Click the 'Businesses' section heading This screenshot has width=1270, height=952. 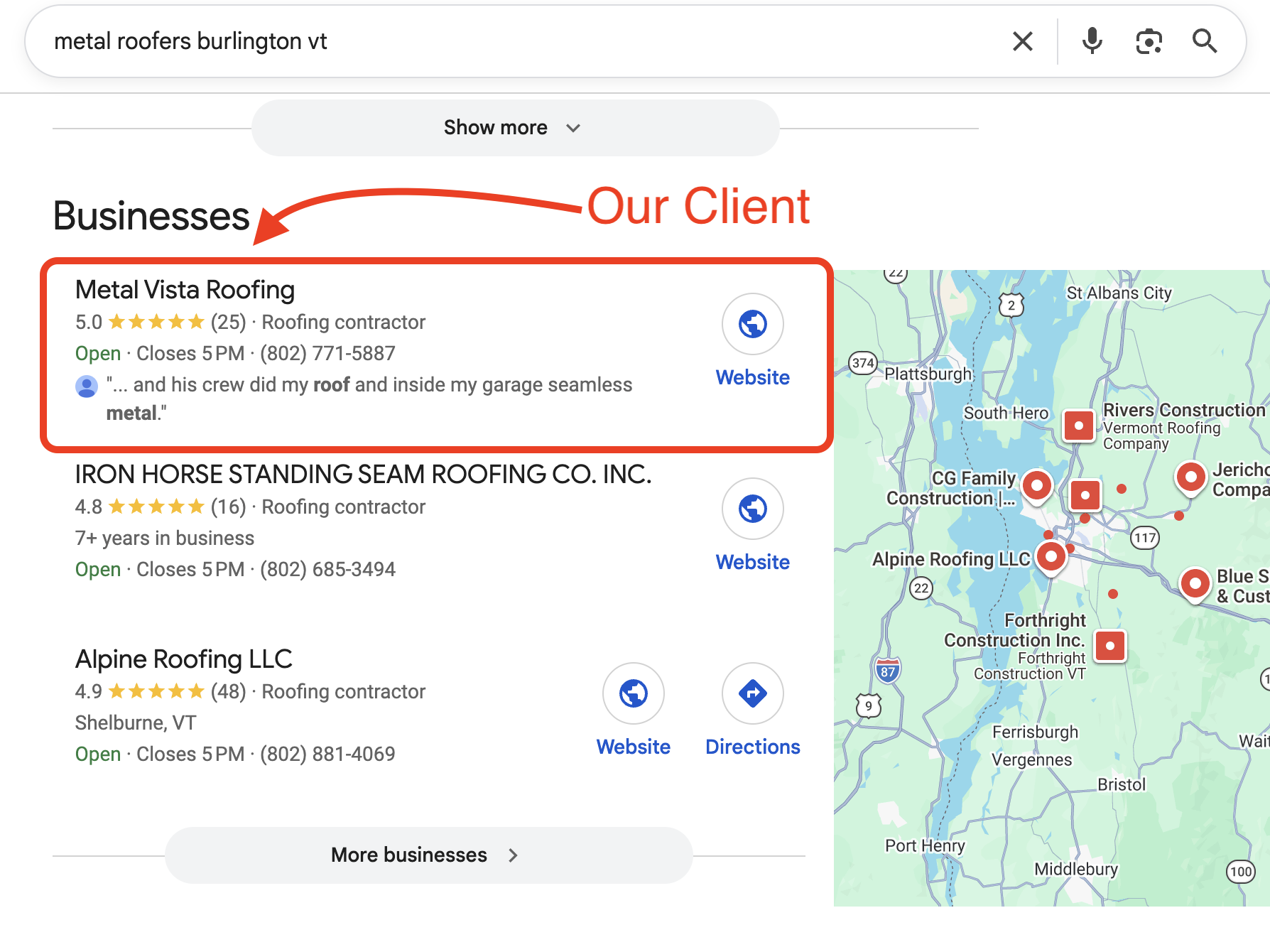151,216
